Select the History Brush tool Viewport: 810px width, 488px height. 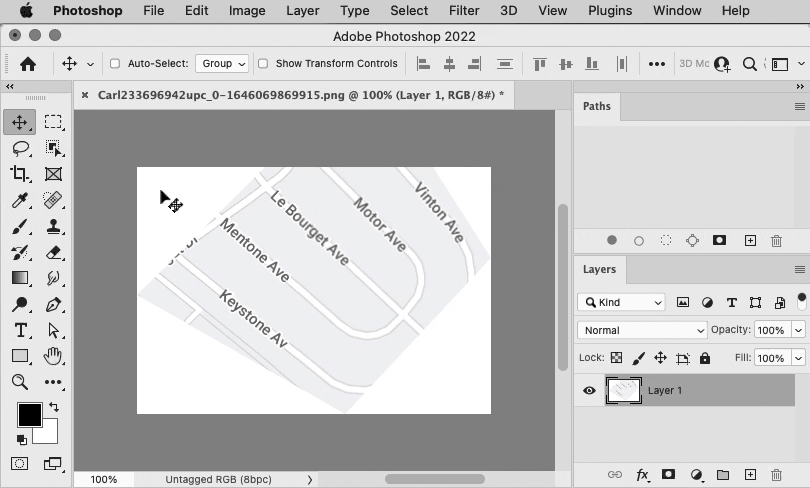20,252
